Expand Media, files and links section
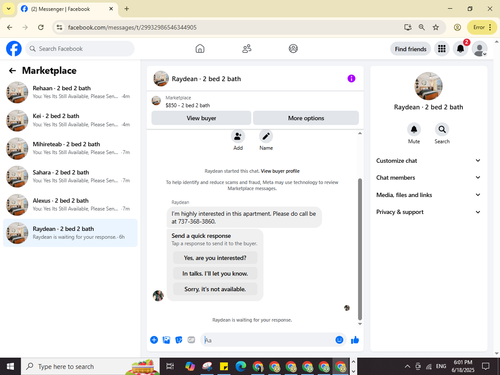The height and width of the screenshot is (375, 500). pyautogui.click(x=428, y=195)
